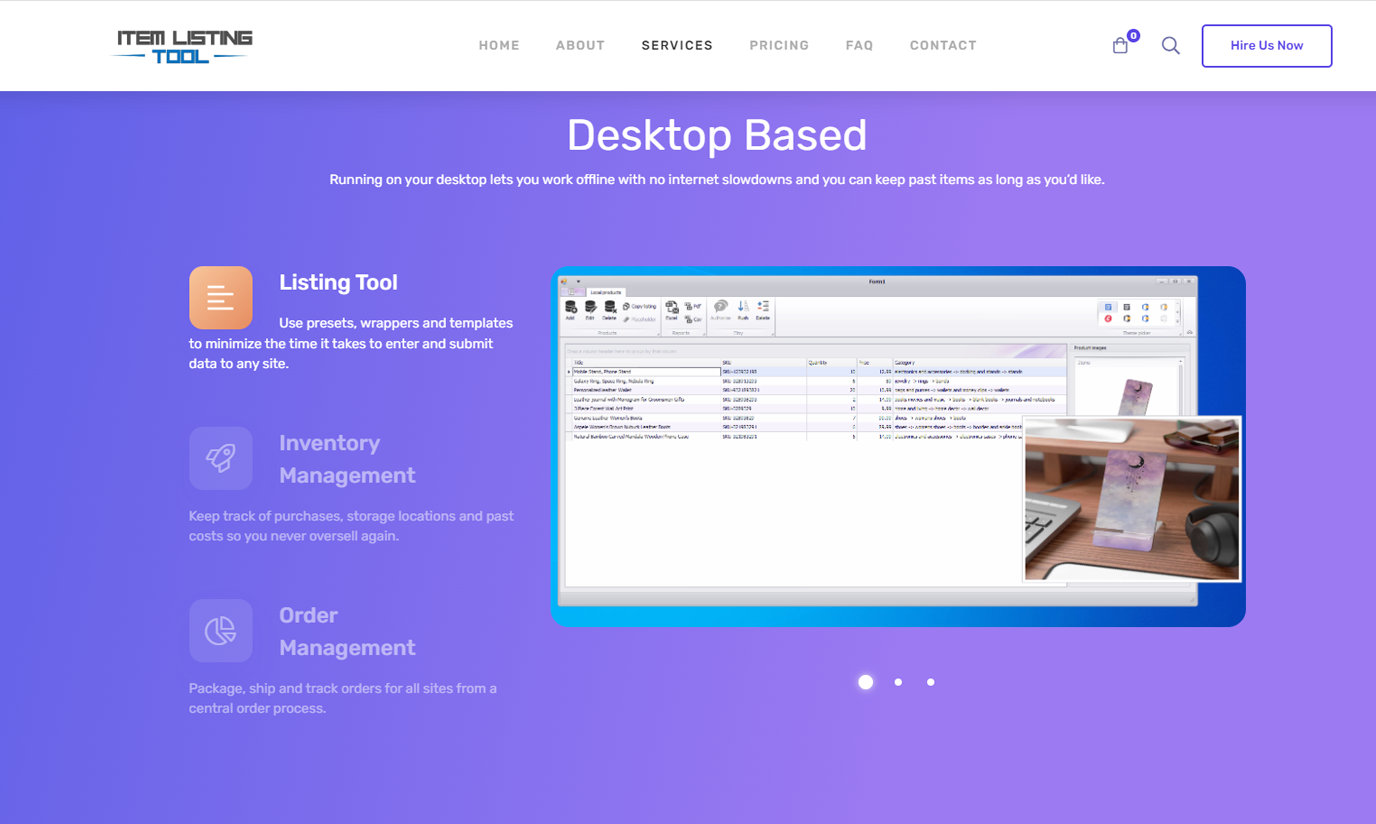Click the phone stand product photo
1376x824 pixels.
coord(1131,499)
